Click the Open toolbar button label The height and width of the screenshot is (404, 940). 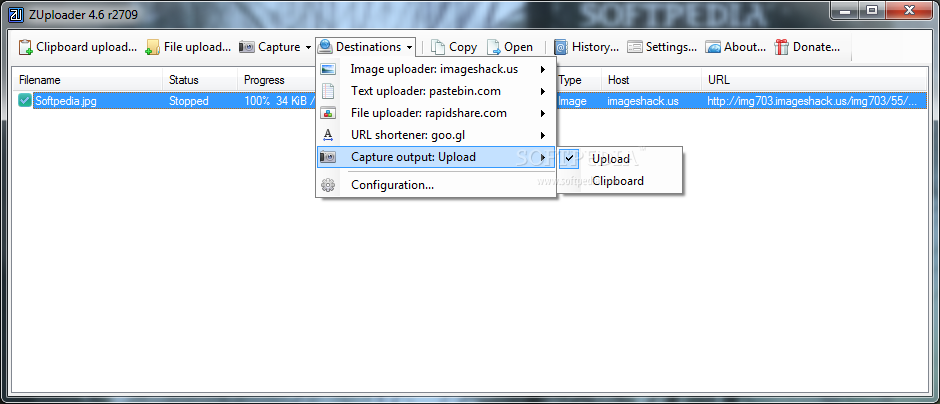coord(518,47)
